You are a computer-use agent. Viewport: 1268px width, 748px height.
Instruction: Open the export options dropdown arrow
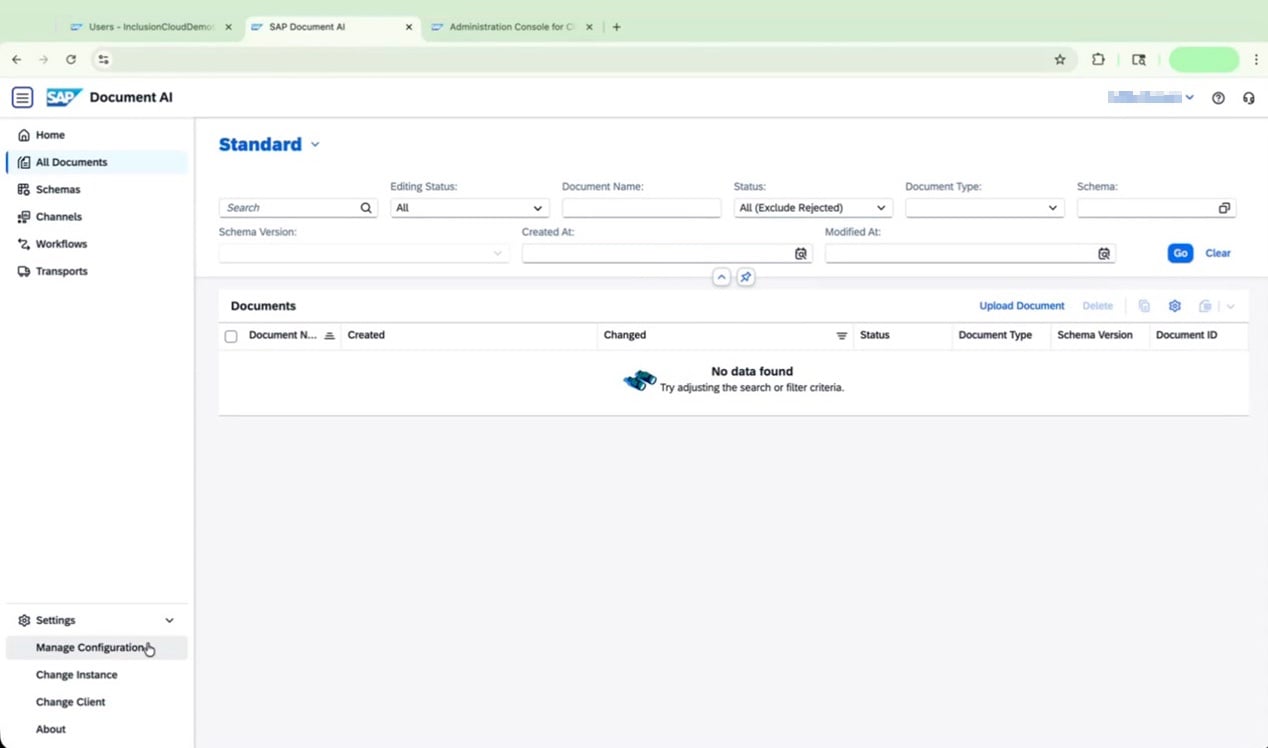click(1230, 306)
